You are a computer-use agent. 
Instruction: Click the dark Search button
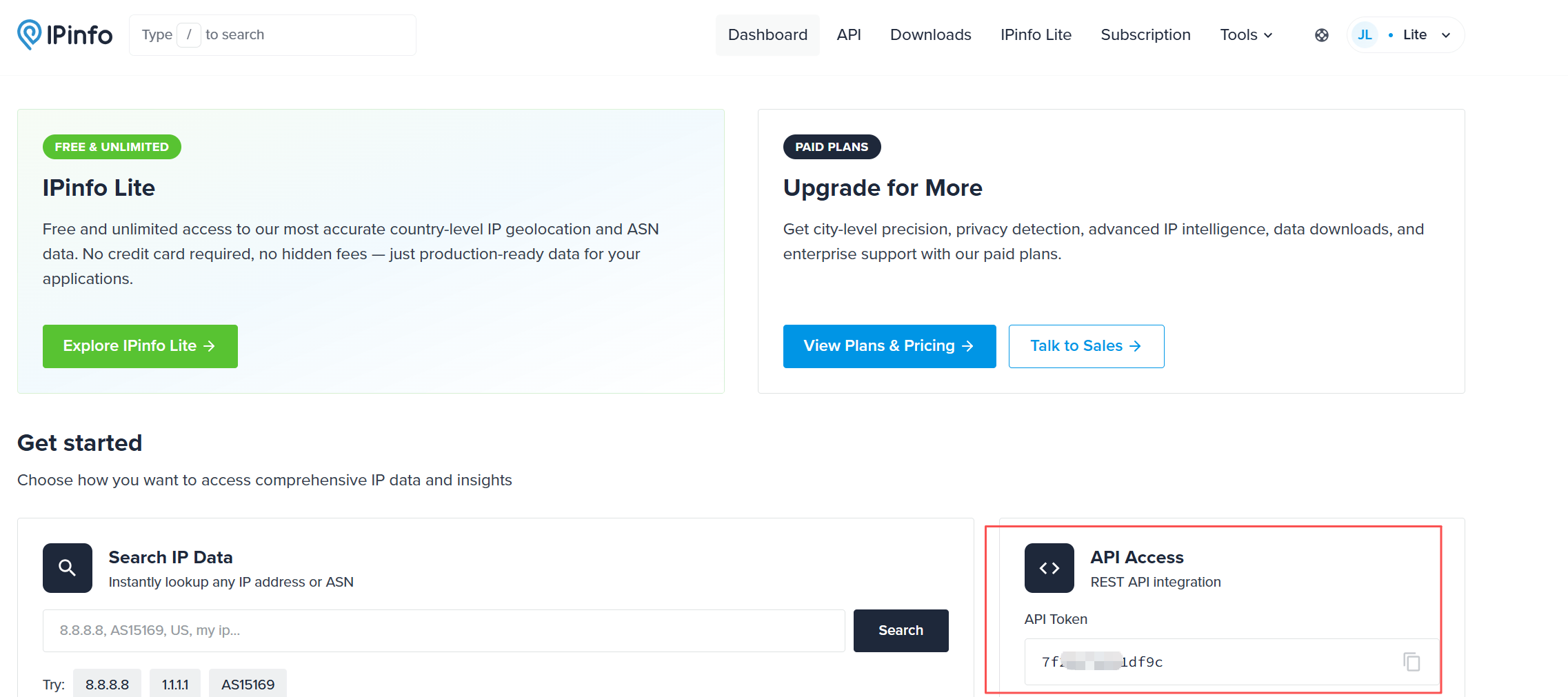click(x=901, y=630)
